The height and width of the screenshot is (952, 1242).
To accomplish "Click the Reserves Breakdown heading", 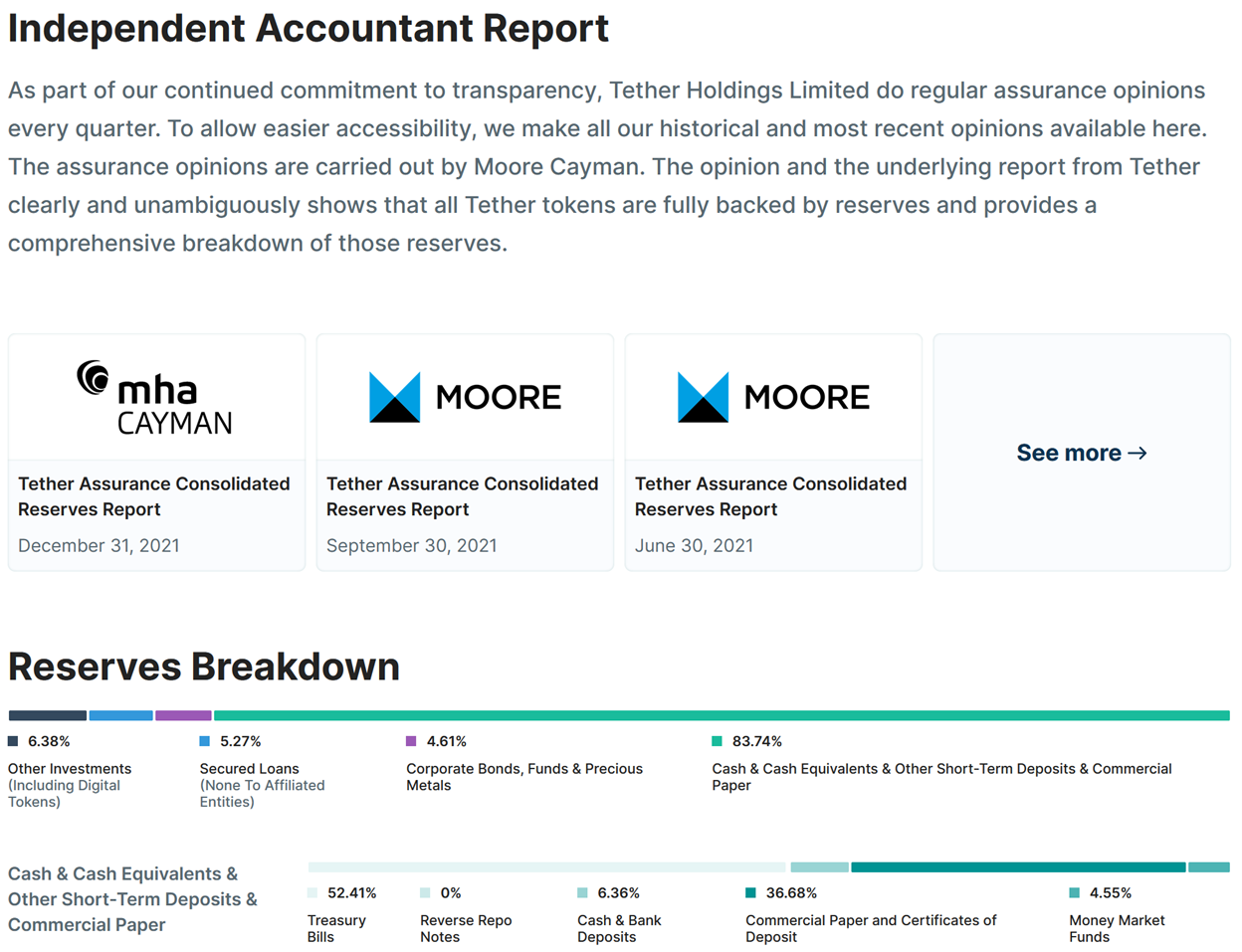I will tap(204, 666).
